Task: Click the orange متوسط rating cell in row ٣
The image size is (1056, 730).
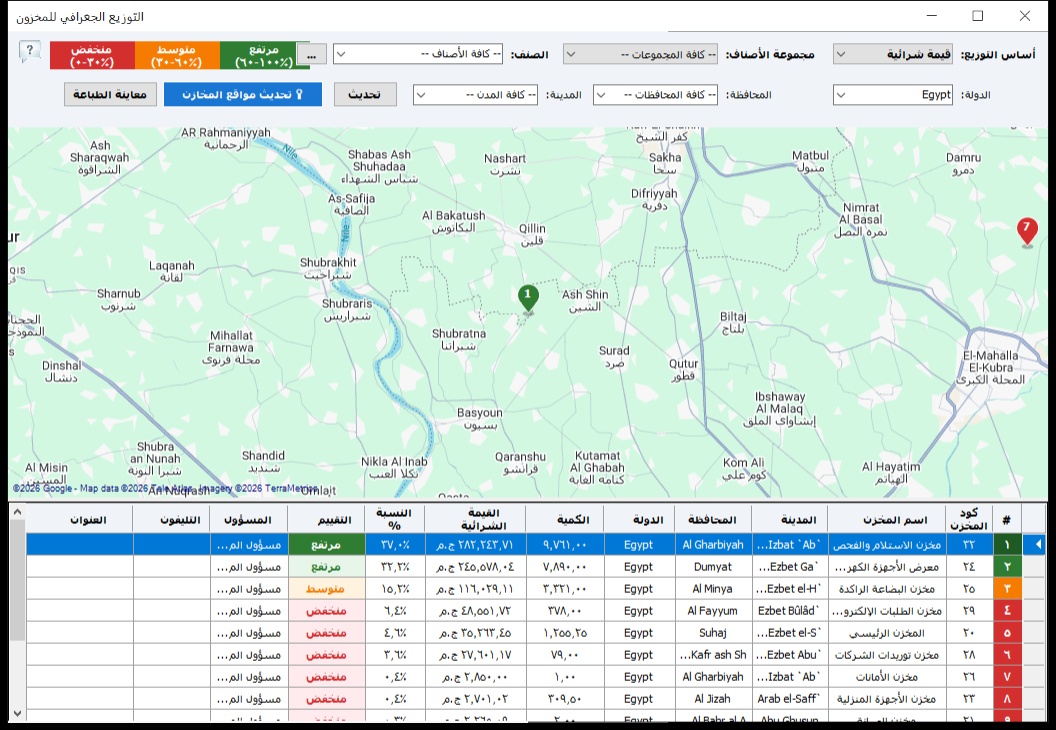Action: (x=327, y=589)
